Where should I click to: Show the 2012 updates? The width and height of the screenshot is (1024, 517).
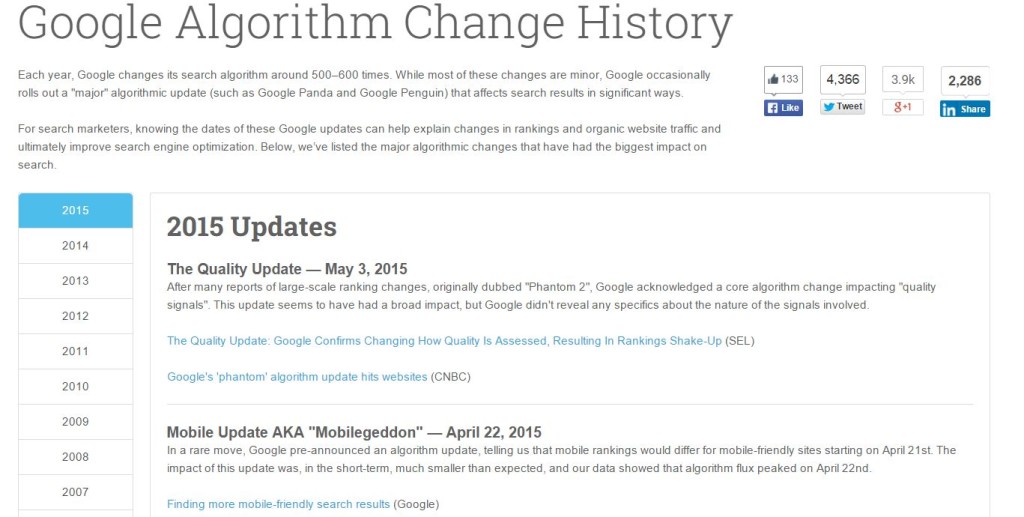[x=75, y=316]
